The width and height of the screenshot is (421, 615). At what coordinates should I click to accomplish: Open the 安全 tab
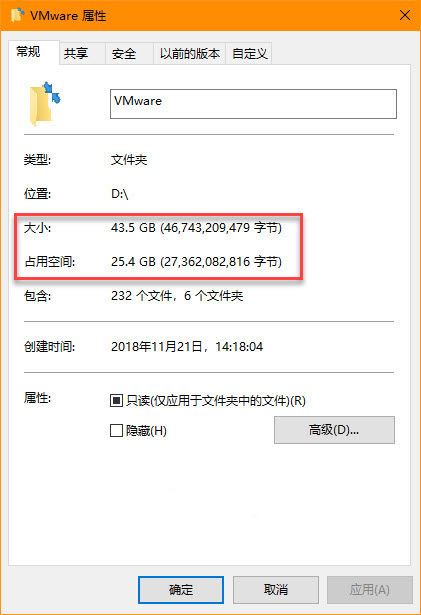coord(129,53)
